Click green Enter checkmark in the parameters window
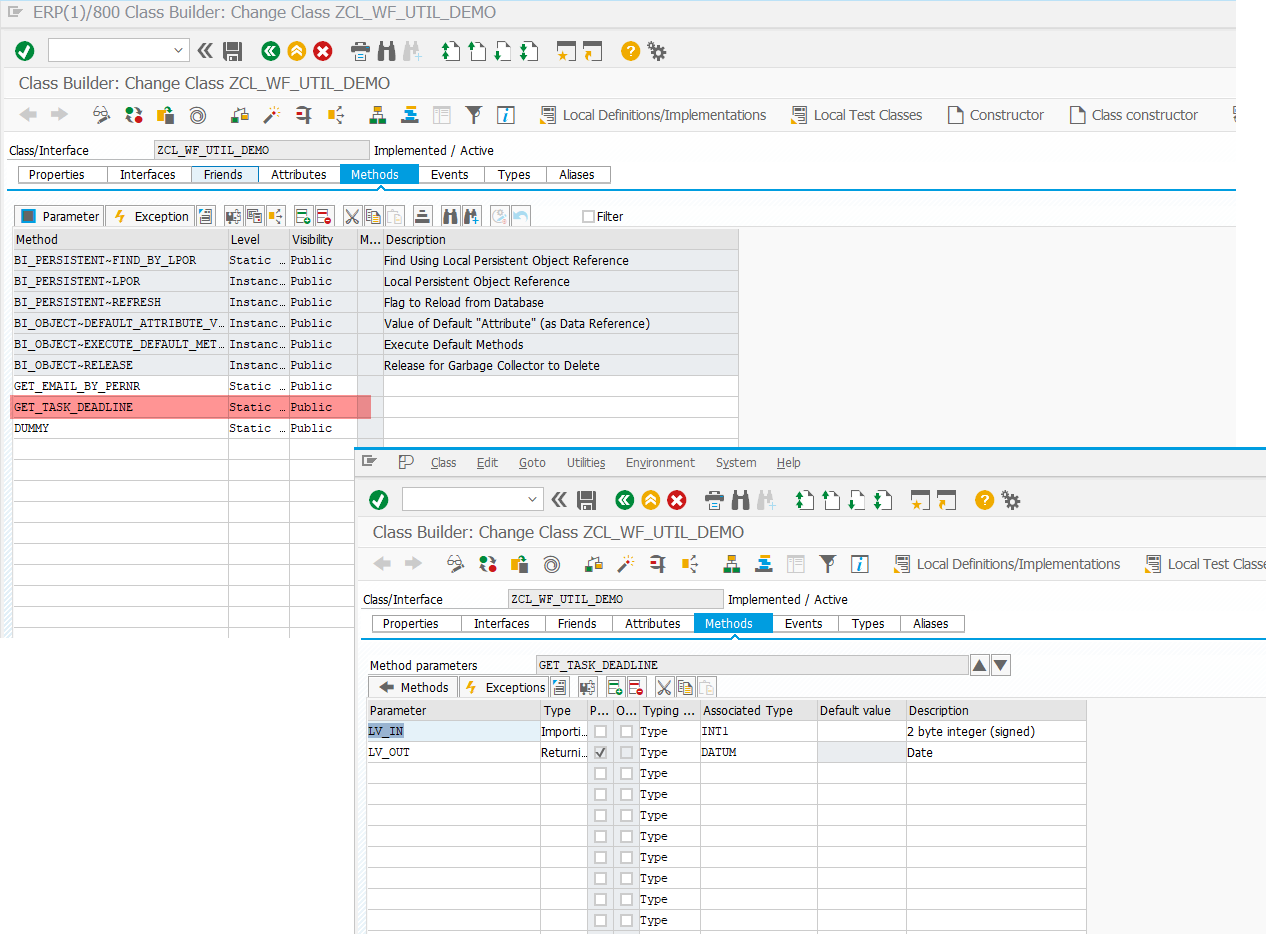This screenshot has height=934, width=1266. point(378,500)
